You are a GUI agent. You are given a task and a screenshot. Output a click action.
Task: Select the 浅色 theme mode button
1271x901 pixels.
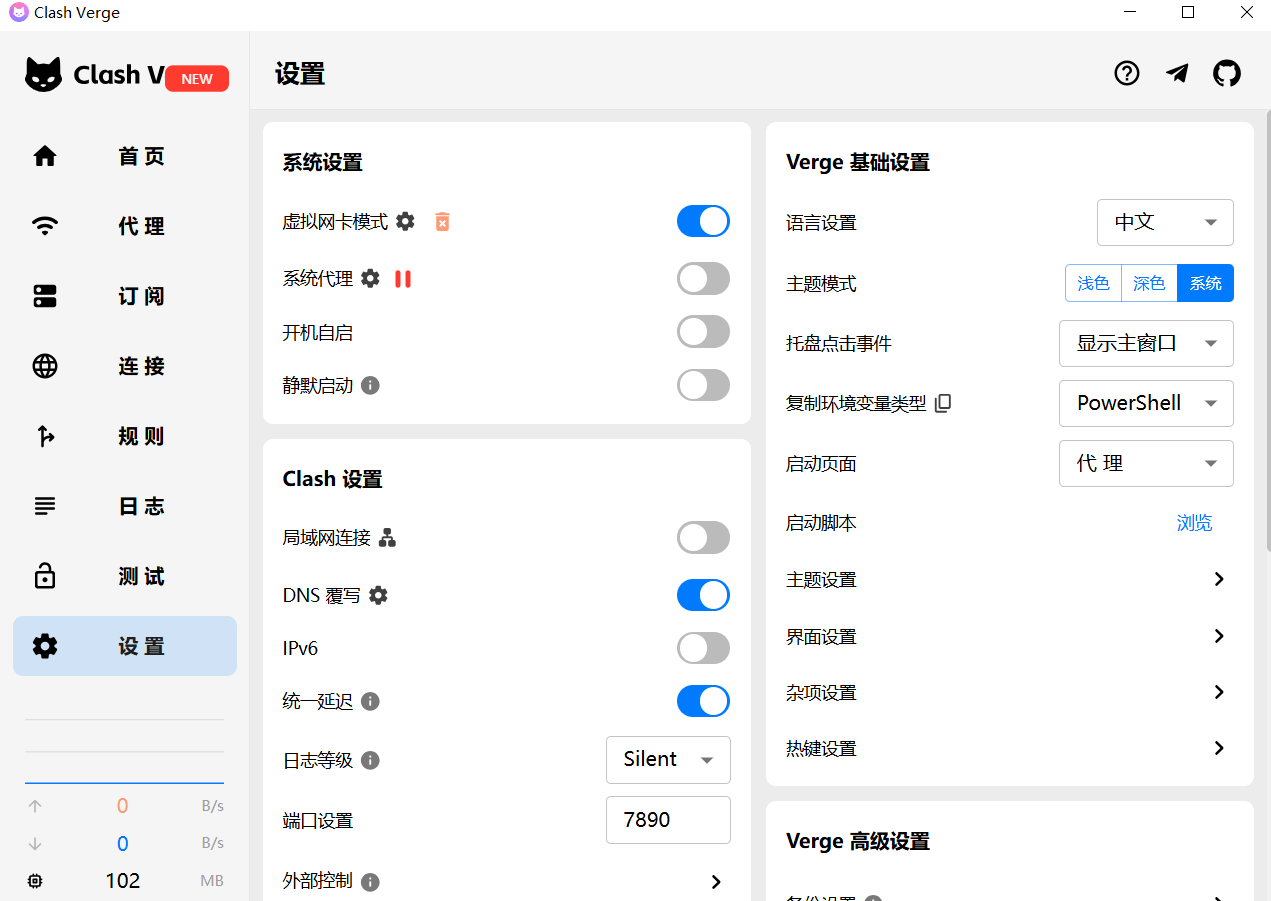point(1093,283)
